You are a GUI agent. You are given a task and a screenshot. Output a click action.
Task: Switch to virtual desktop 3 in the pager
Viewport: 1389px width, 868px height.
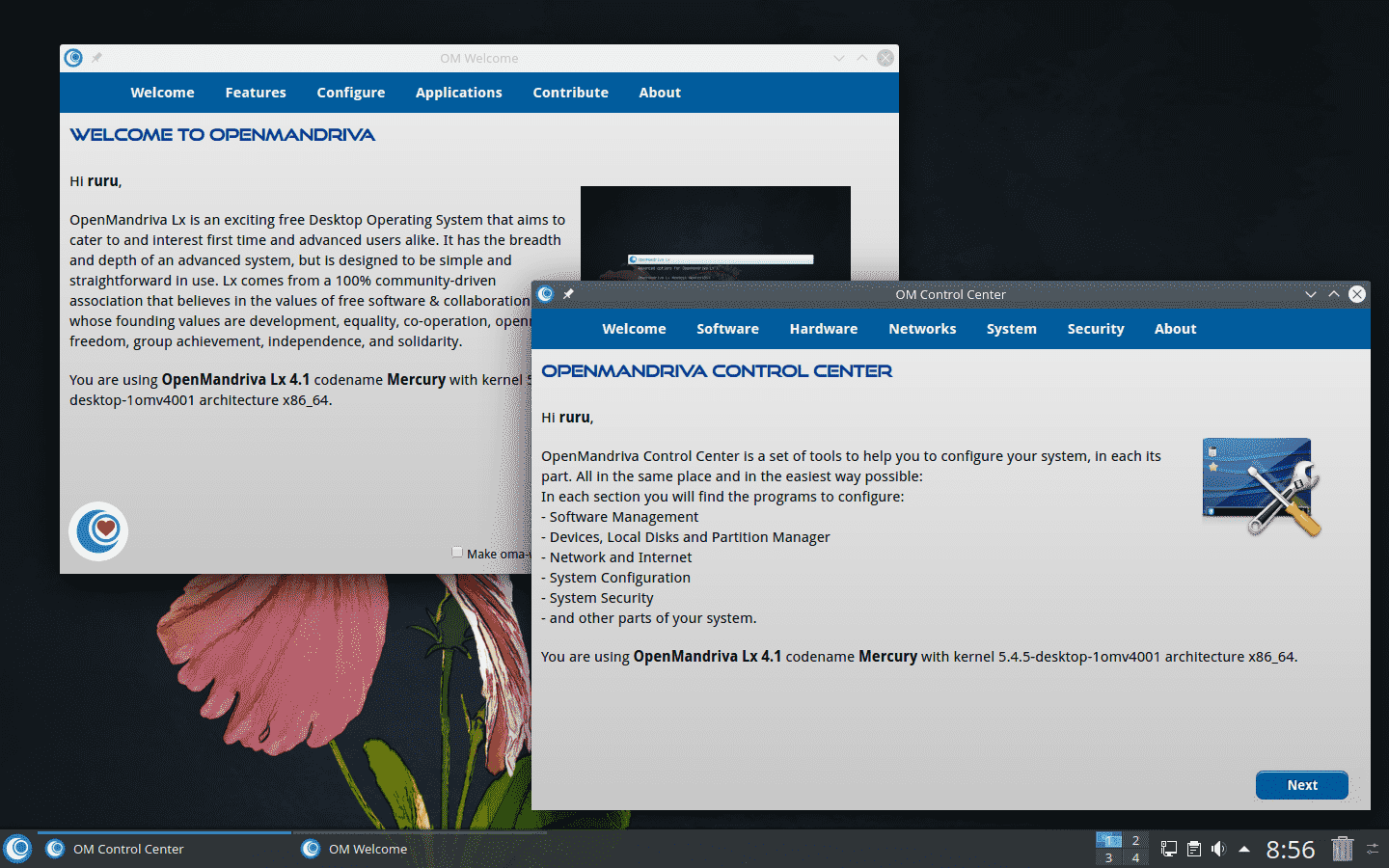point(1108,856)
